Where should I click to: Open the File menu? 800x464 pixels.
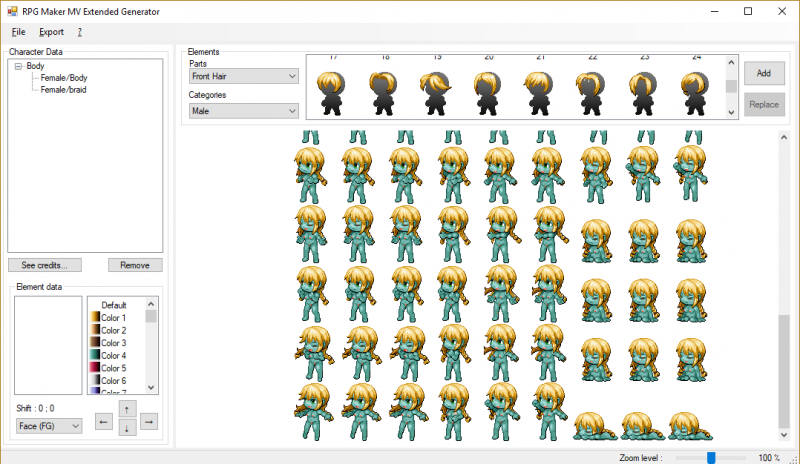(18, 32)
